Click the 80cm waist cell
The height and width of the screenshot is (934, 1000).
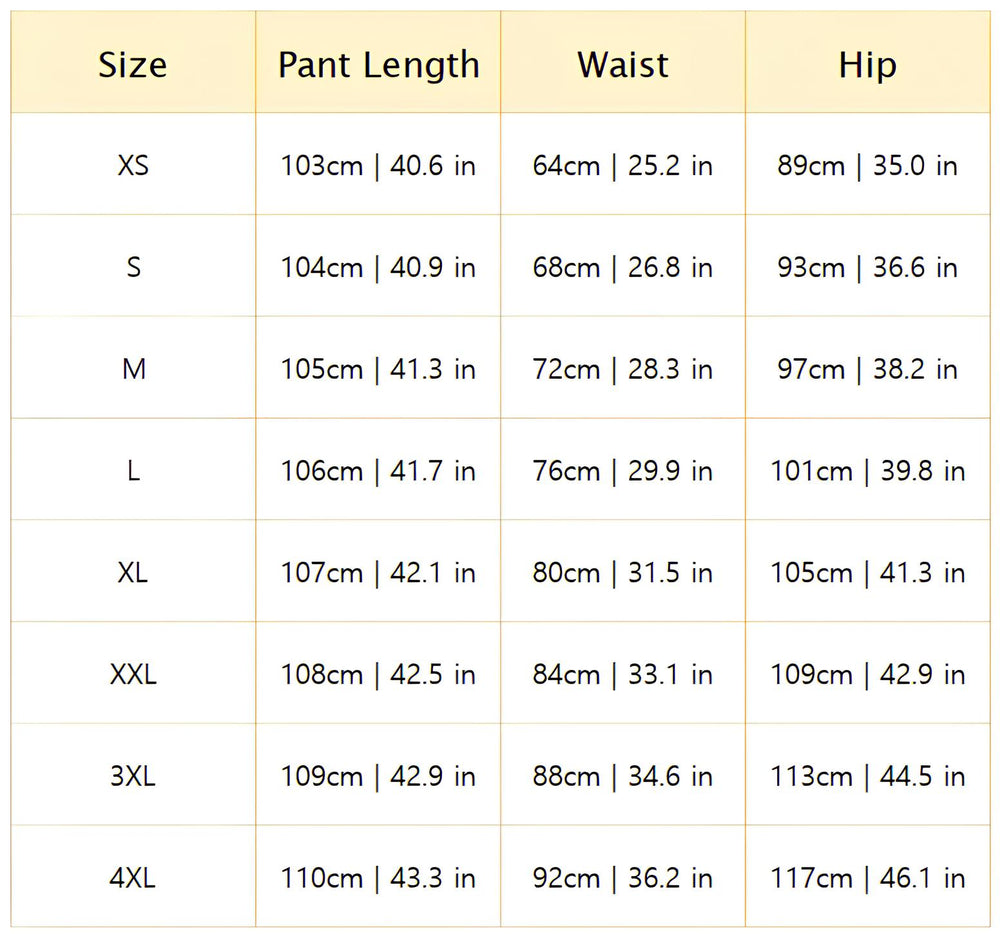click(623, 573)
